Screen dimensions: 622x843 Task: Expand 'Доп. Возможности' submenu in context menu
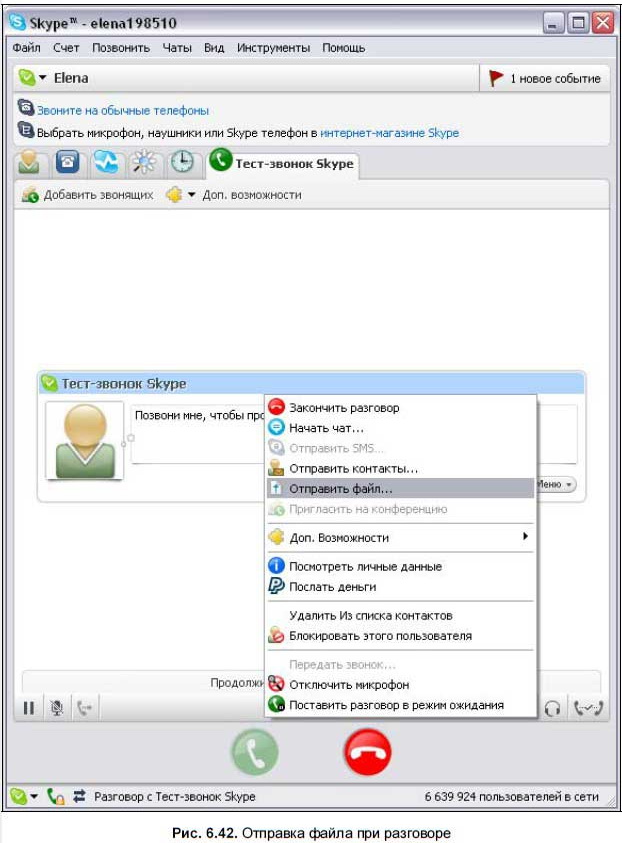click(400, 537)
